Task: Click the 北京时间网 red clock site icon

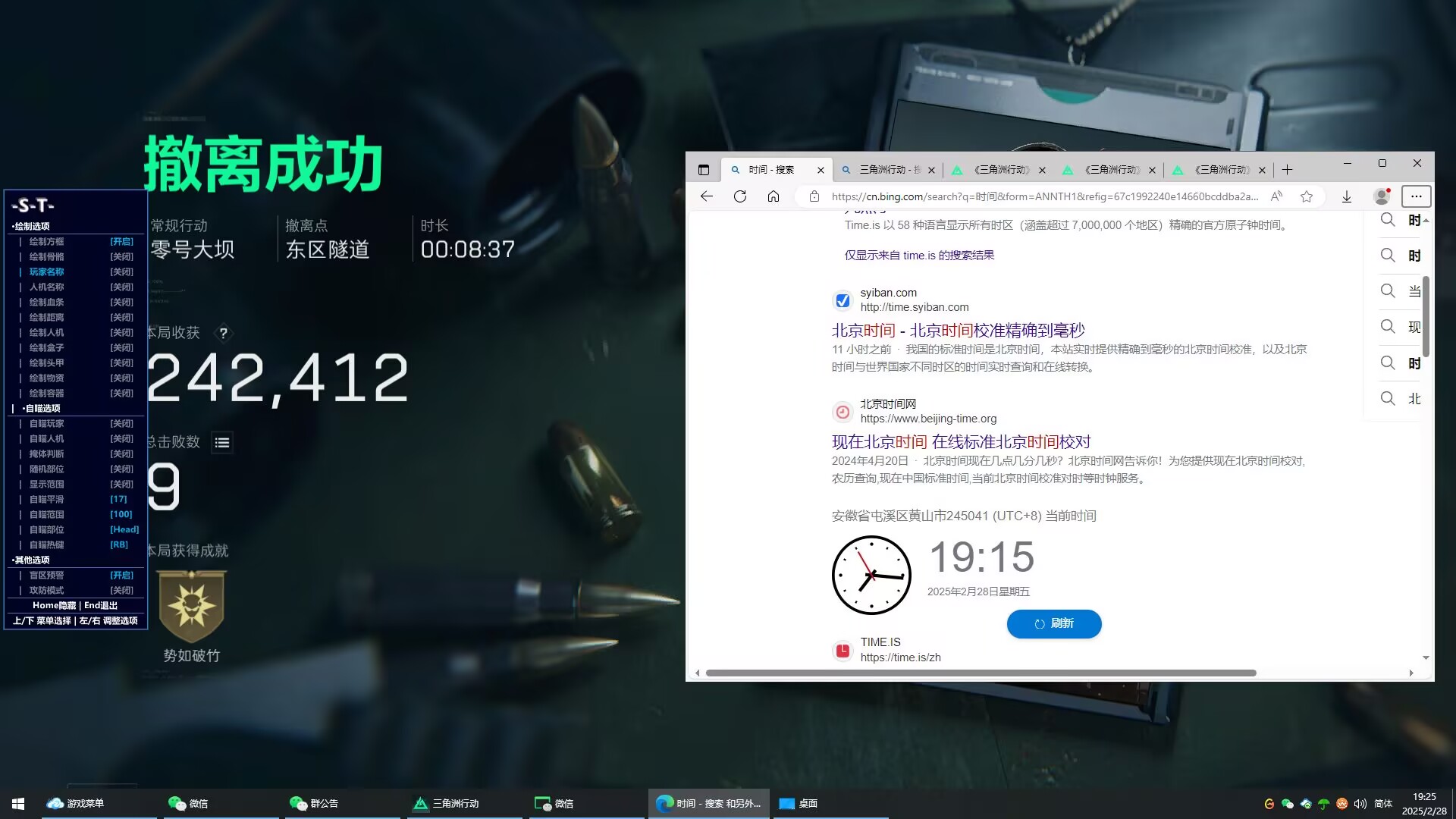Action: tap(843, 412)
